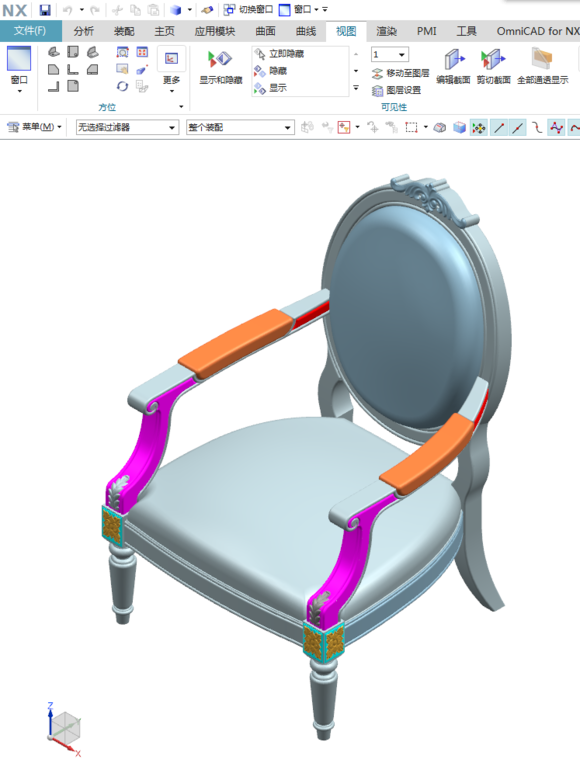
Task: Open the work layer number dropdown
Action: coord(390,54)
